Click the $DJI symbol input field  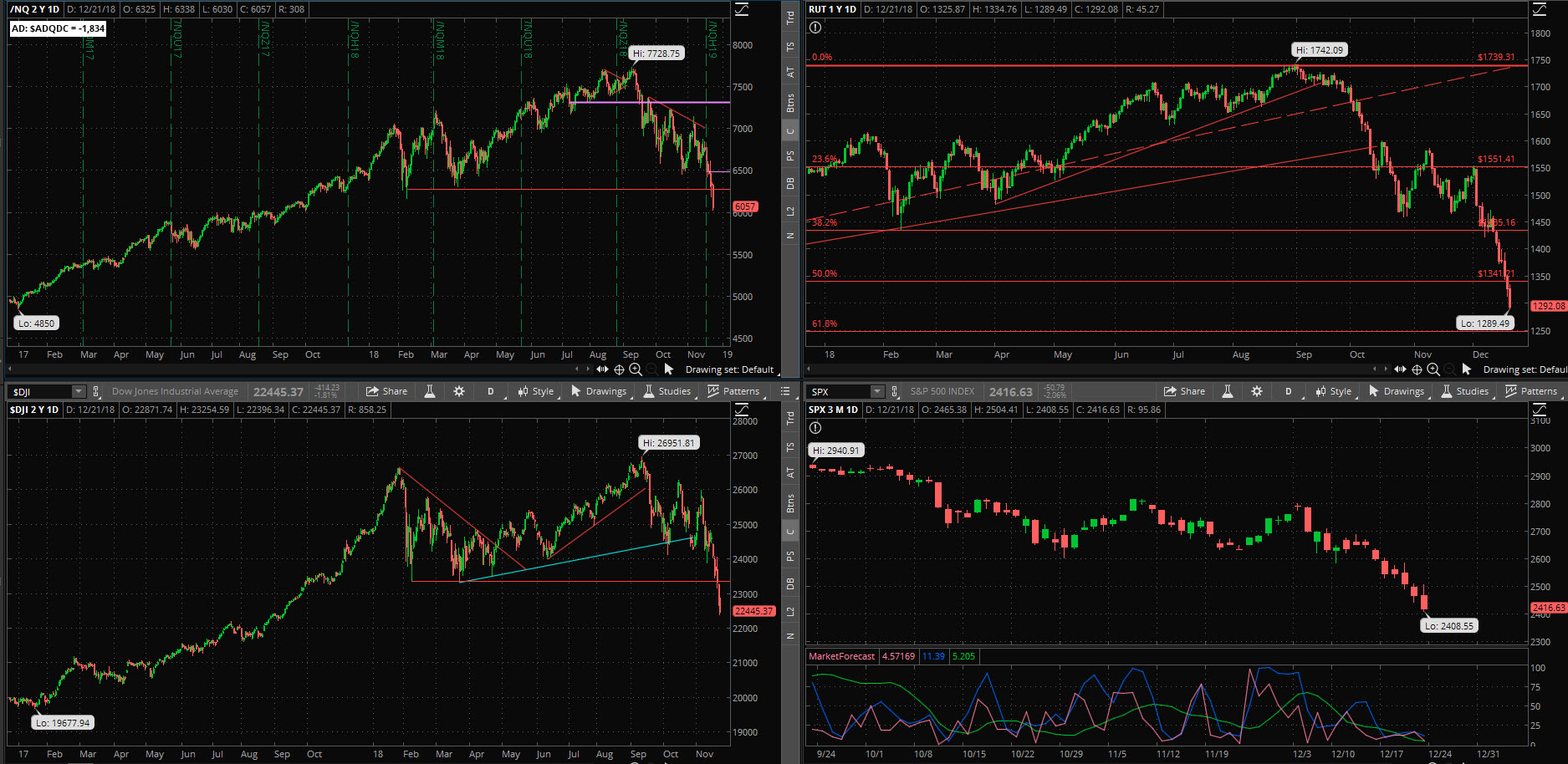(40, 391)
